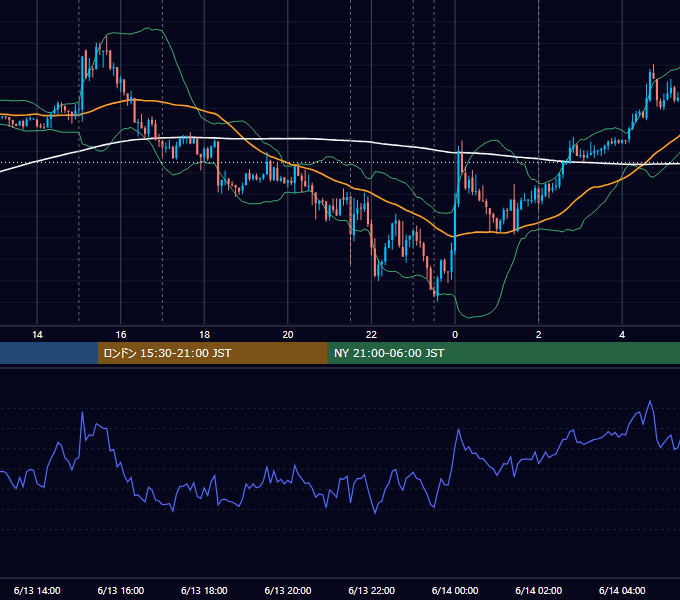Click the 6/14 04:00 date label on the bottom axis
Image resolution: width=680 pixels, height=600 pixels.
(x=622, y=590)
